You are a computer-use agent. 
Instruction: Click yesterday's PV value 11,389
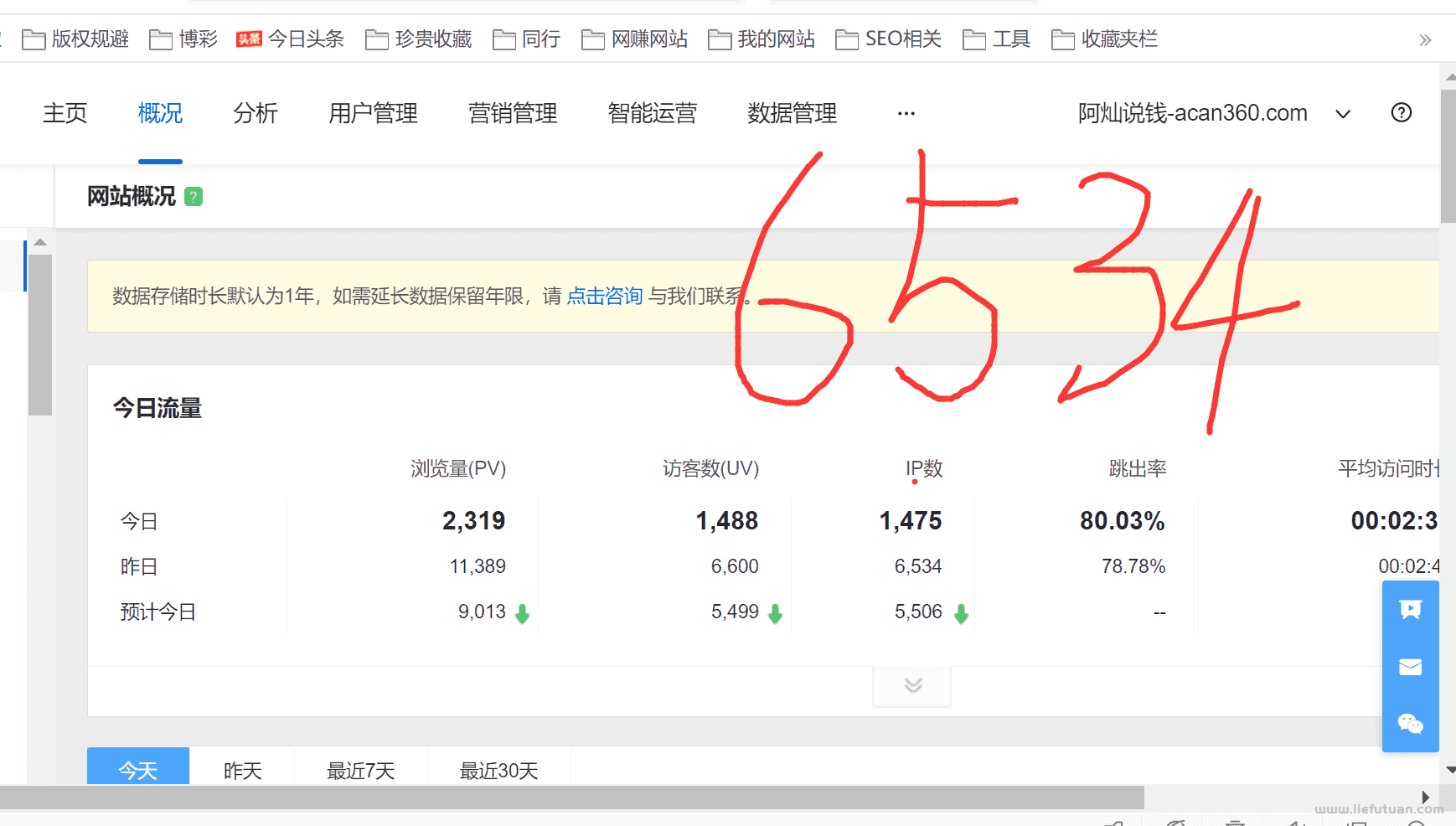(x=478, y=566)
